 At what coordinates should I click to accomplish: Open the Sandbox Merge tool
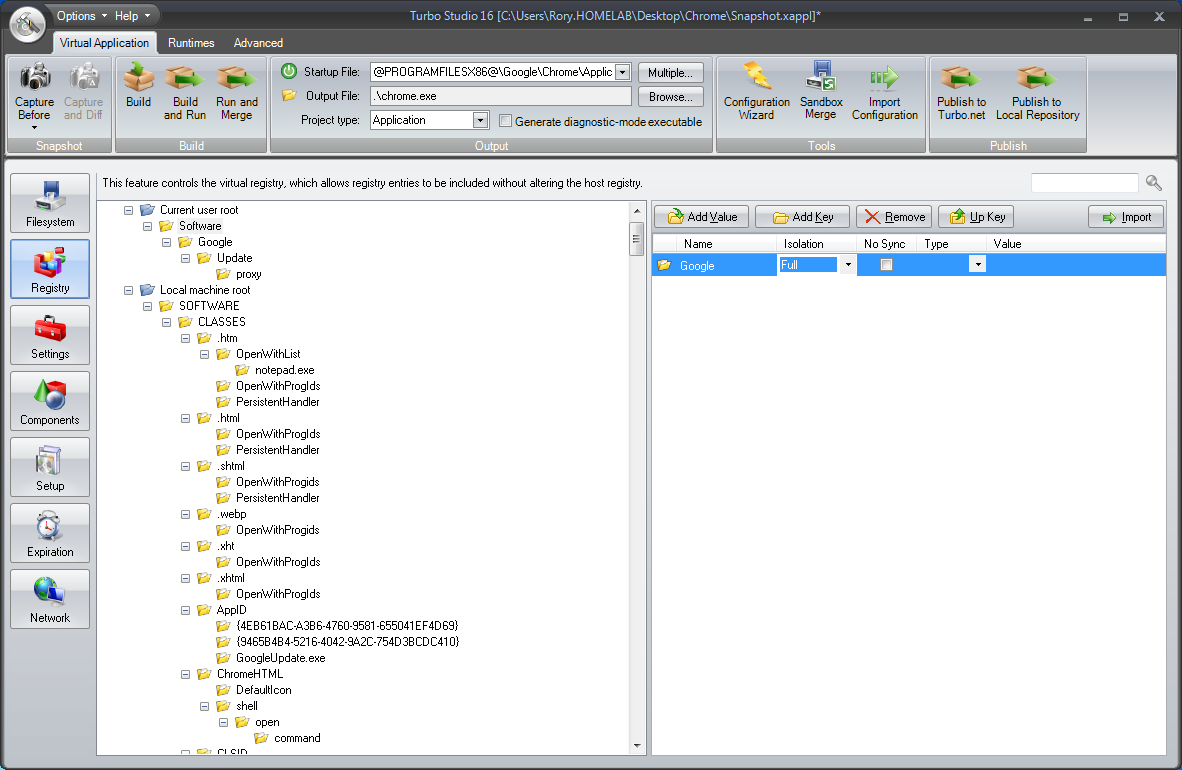coord(820,93)
